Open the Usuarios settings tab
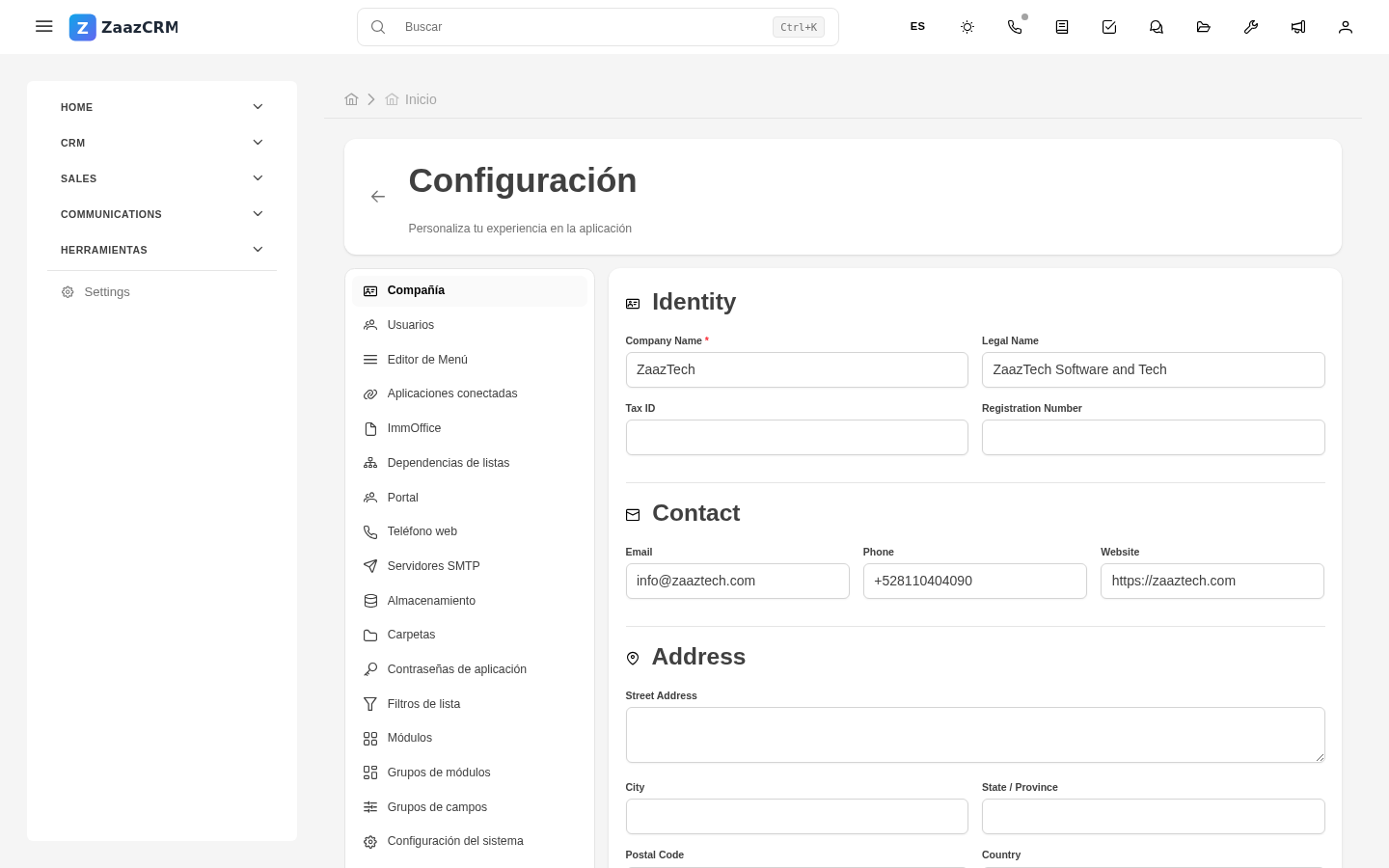Image resolution: width=1389 pixels, height=868 pixels. coord(470,325)
